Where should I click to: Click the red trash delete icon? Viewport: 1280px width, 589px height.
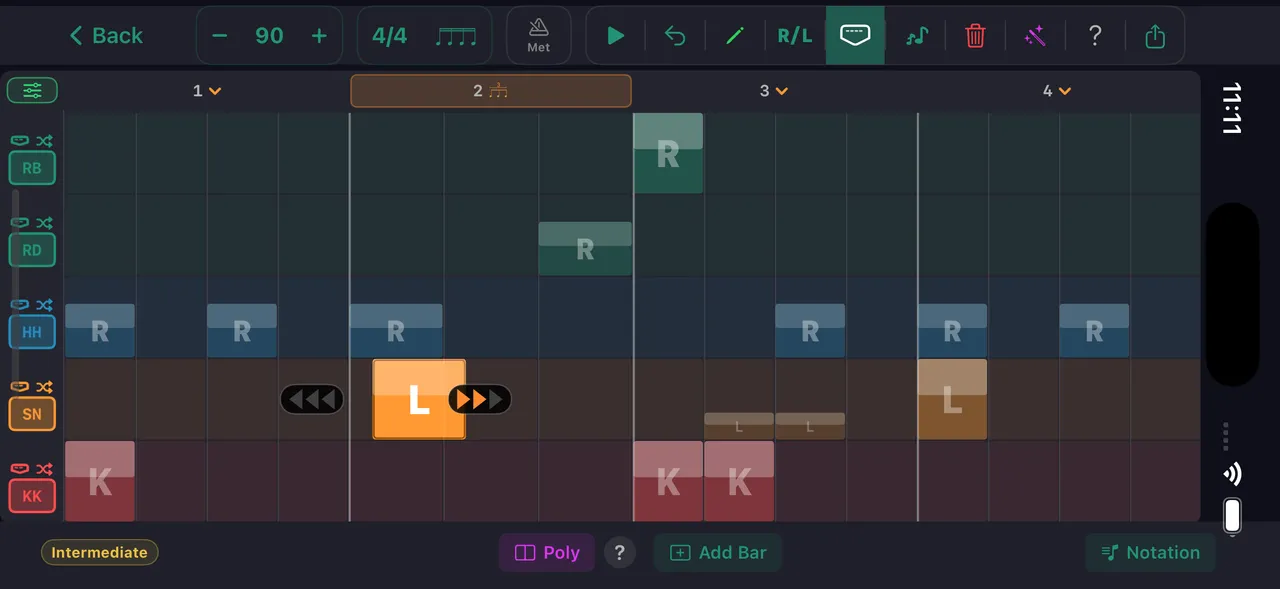tap(975, 36)
